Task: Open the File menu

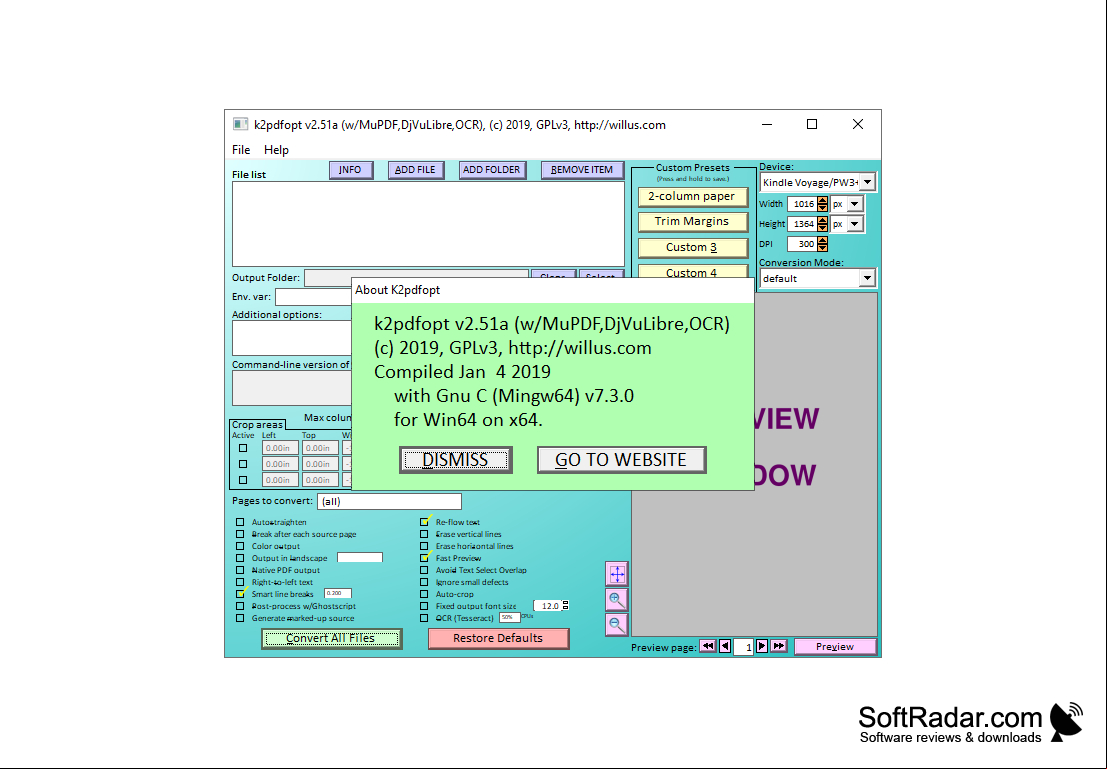Action: point(241,150)
